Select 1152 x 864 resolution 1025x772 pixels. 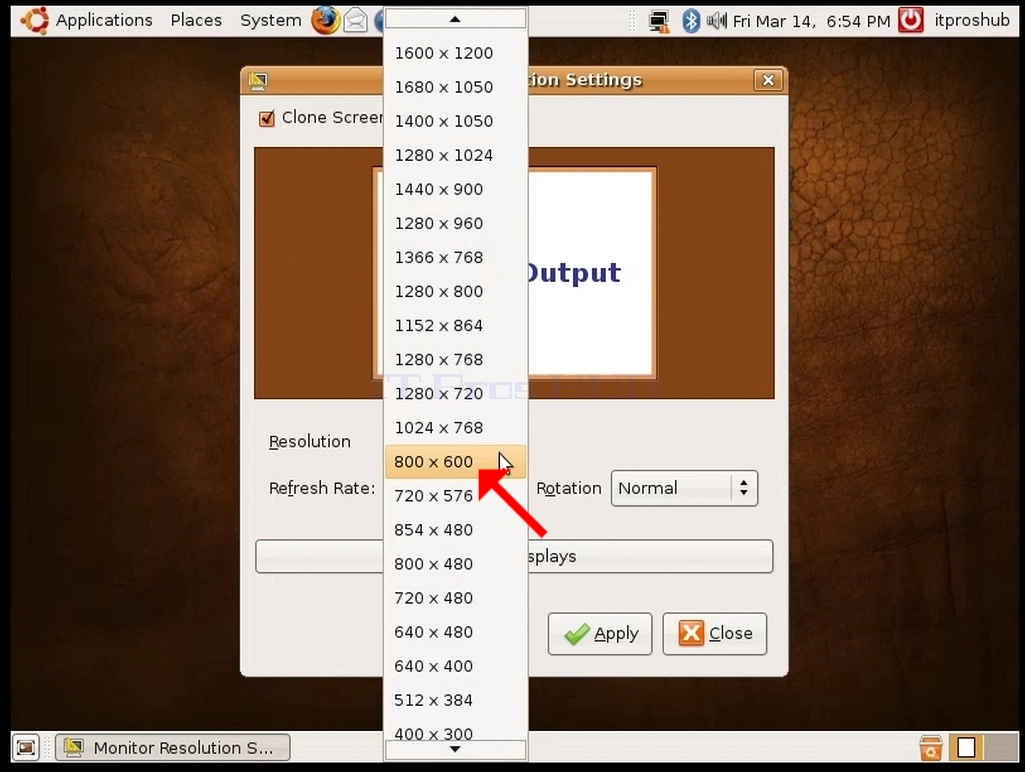455,325
